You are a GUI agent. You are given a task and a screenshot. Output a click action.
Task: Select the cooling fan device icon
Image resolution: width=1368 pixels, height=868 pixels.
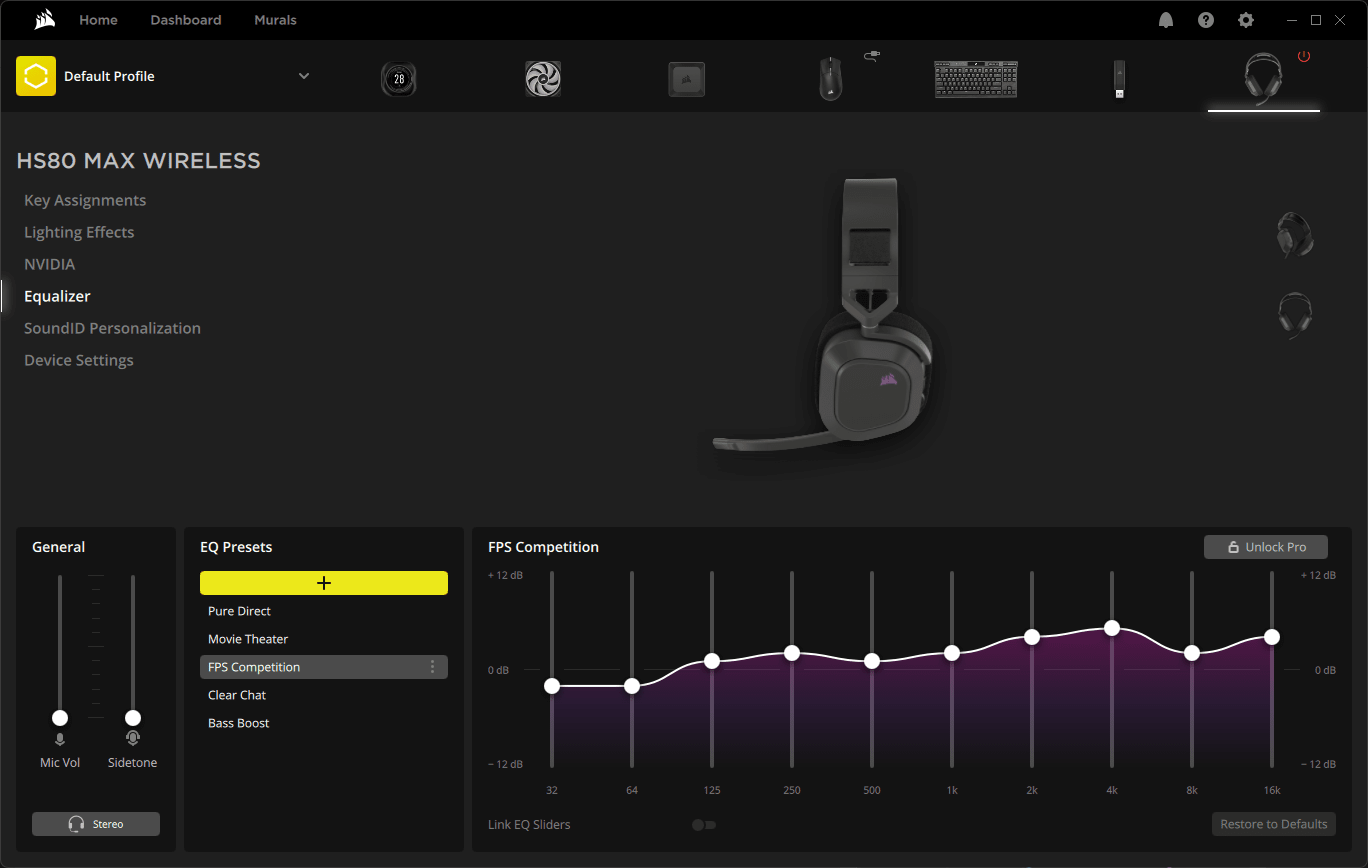click(543, 79)
